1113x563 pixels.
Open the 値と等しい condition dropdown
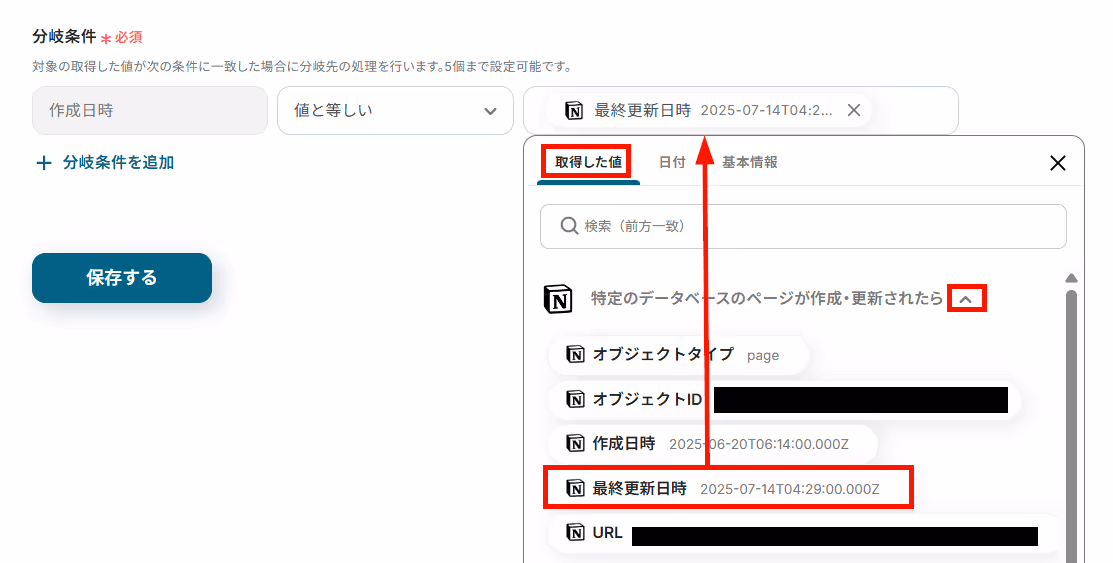(395, 111)
